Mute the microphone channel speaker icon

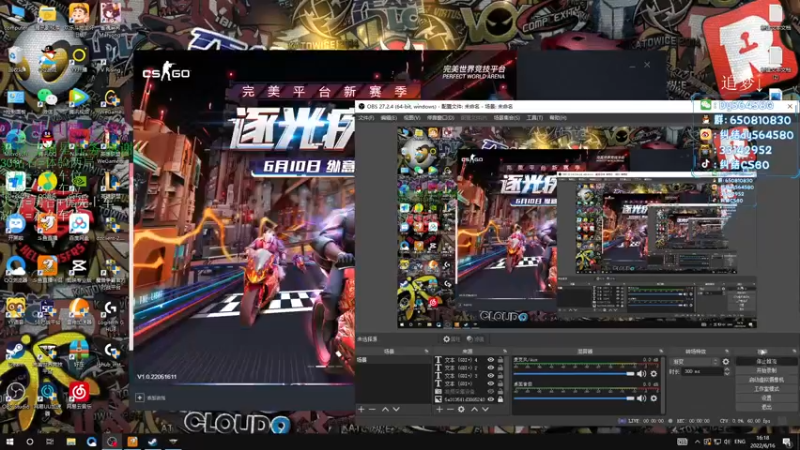[641, 374]
